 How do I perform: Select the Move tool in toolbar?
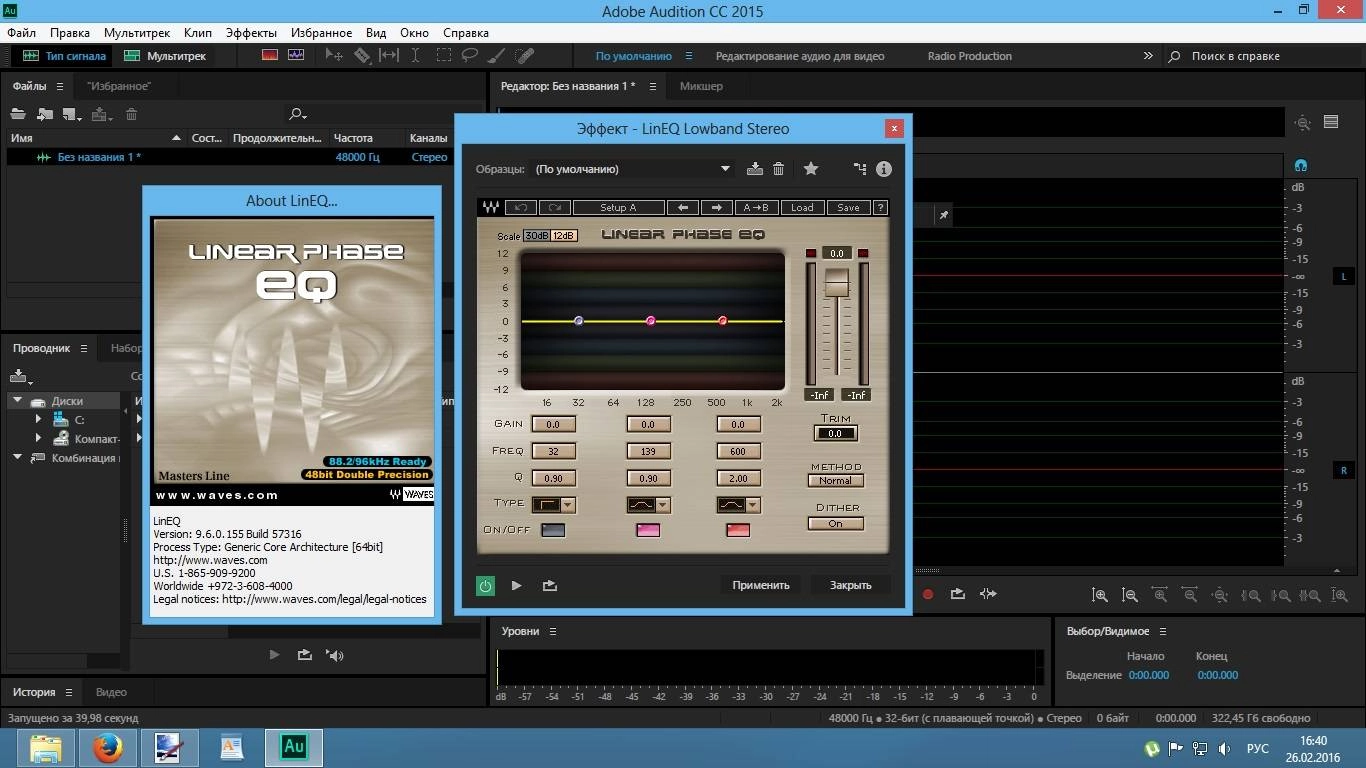point(334,56)
